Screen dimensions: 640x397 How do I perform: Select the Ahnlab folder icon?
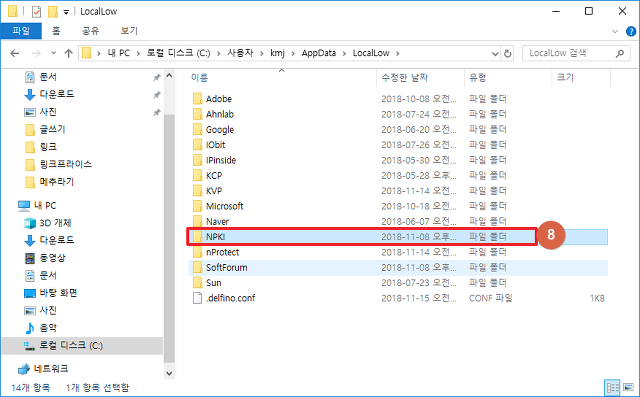[198, 114]
